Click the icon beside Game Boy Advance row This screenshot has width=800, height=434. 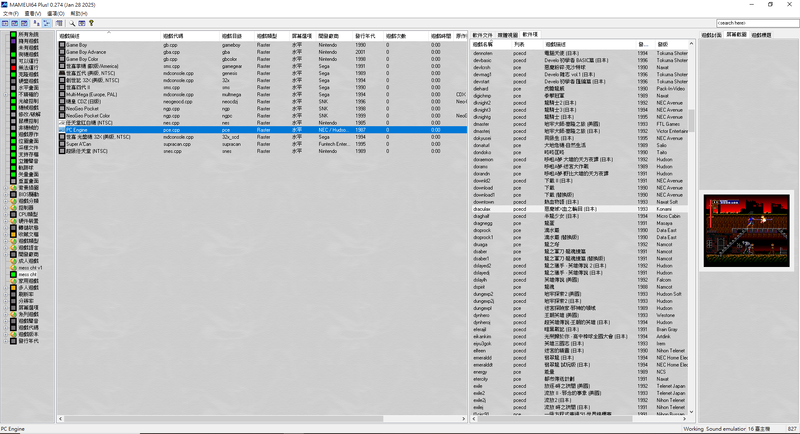(x=62, y=52)
